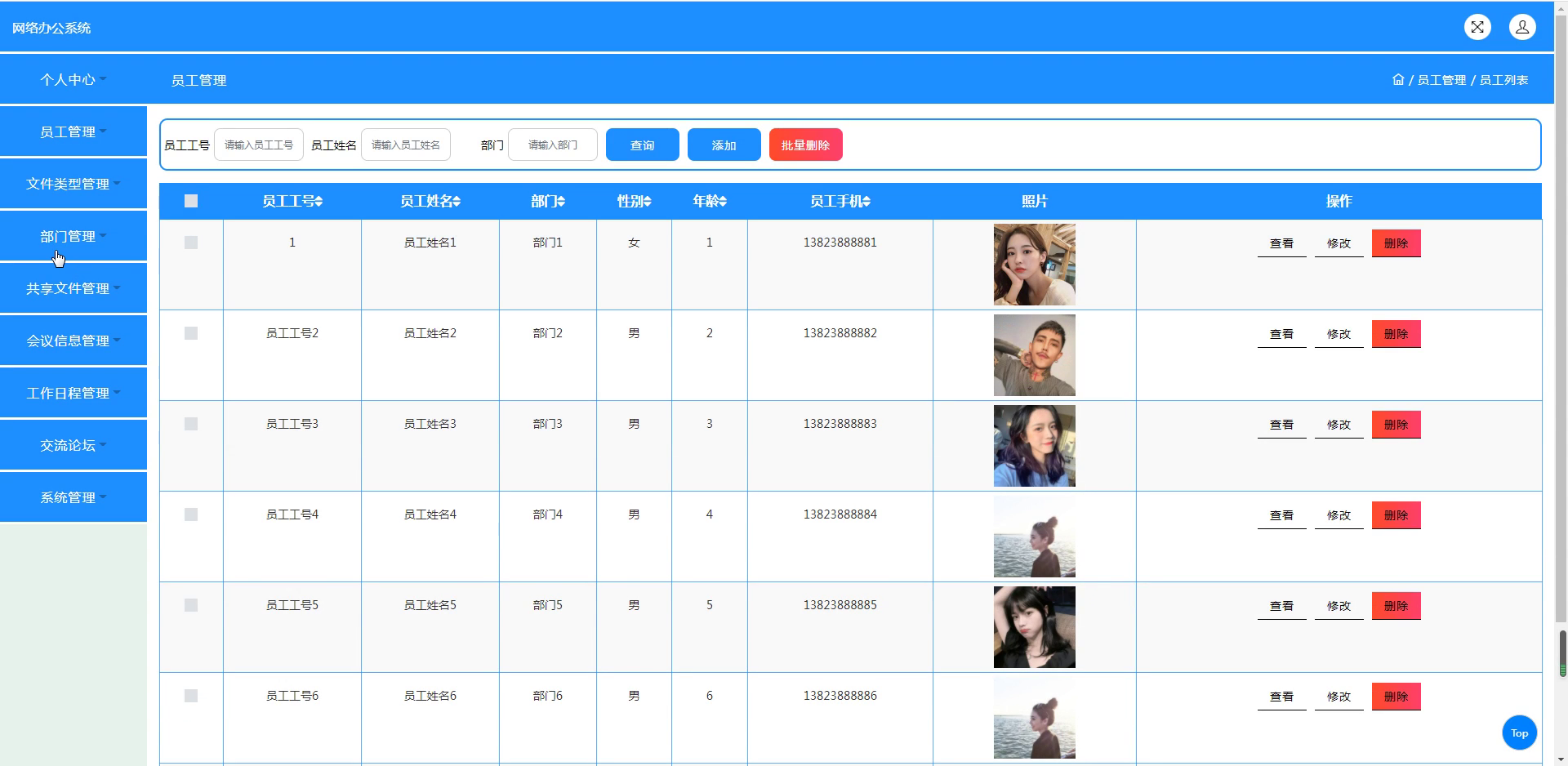Sort by 员工姓名 column arrows
1568x766 pixels.
(x=457, y=202)
